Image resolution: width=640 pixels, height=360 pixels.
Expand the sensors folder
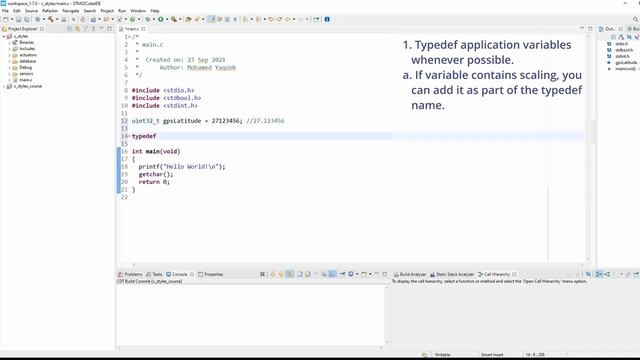tap(9, 74)
